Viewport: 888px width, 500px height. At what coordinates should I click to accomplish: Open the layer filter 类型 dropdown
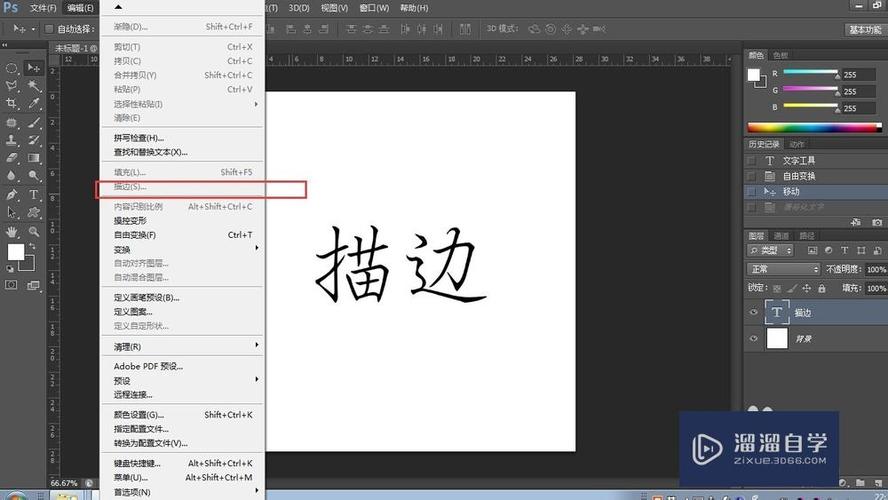click(x=770, y=250)
